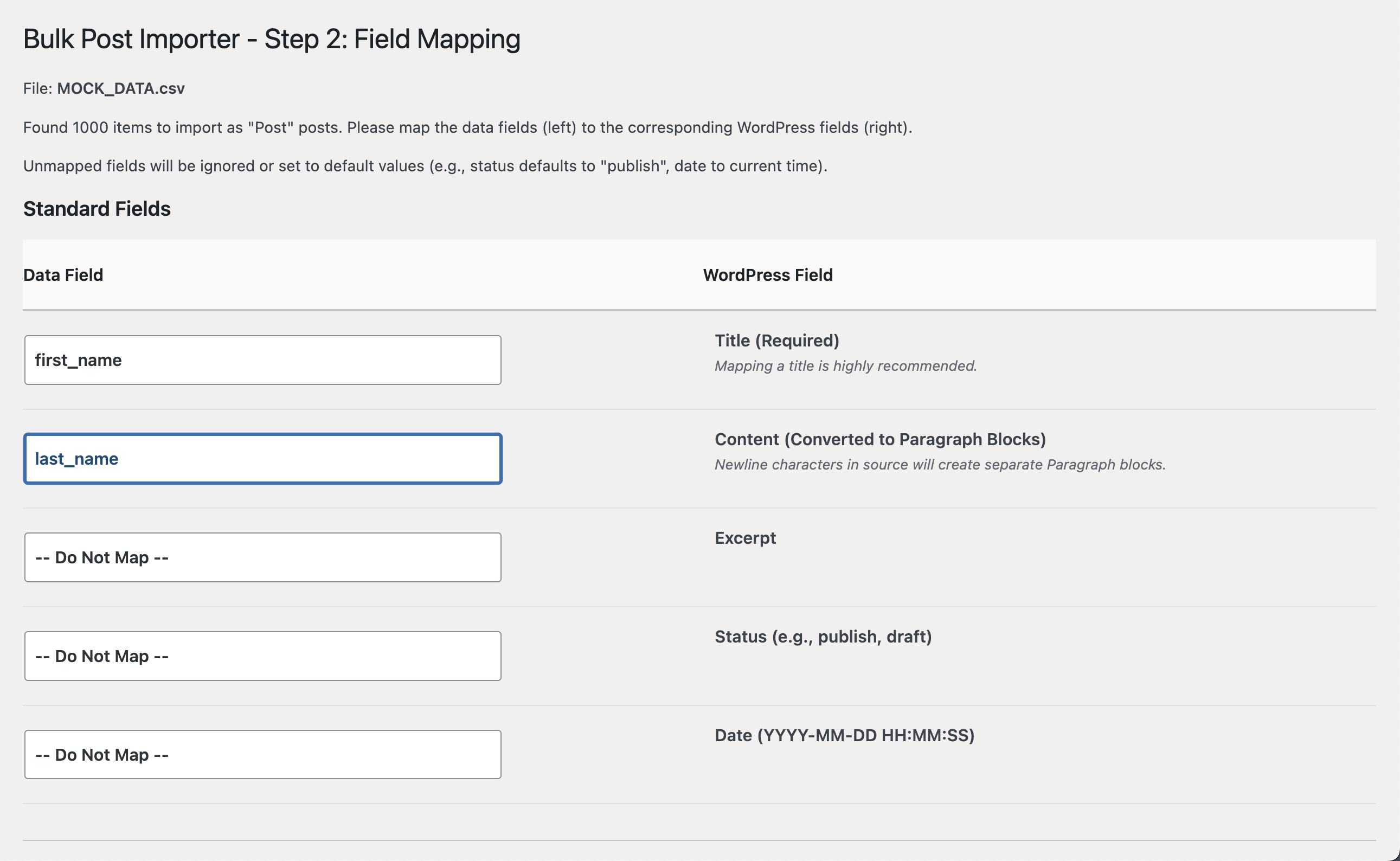
Task: Open the Status row's Do Not Map dropdown
Action: tap(262, 656)
